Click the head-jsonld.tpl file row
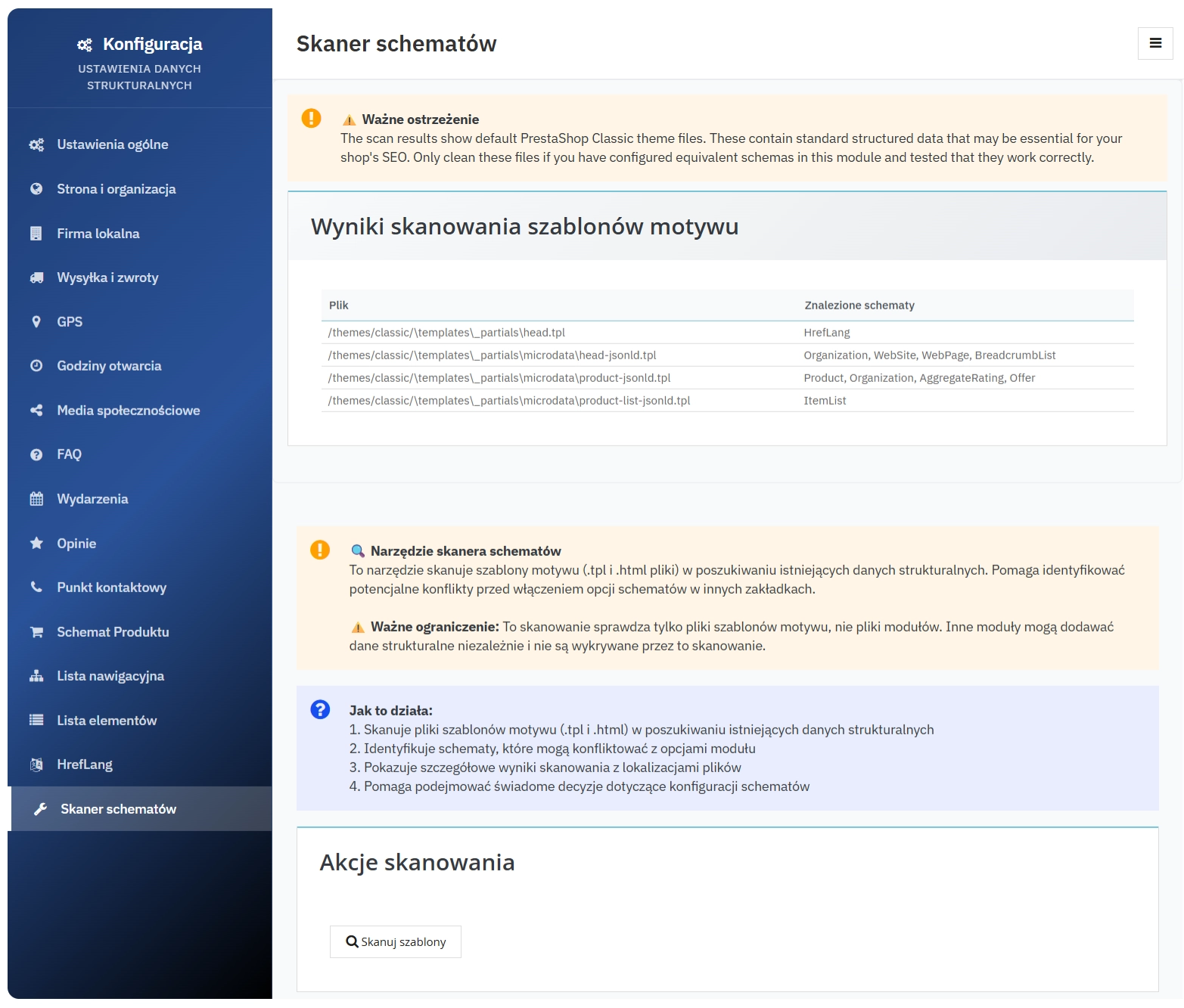The width and height of the screenshot is (1184, 1008). click(492, 355)
